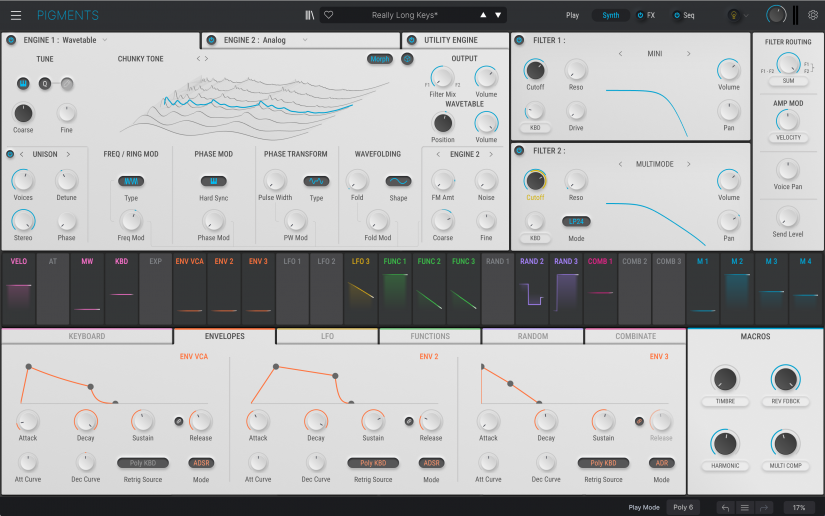Switch to the Functions tab
The width and height of the screenshot is (825, 516).
click(430, 336)
